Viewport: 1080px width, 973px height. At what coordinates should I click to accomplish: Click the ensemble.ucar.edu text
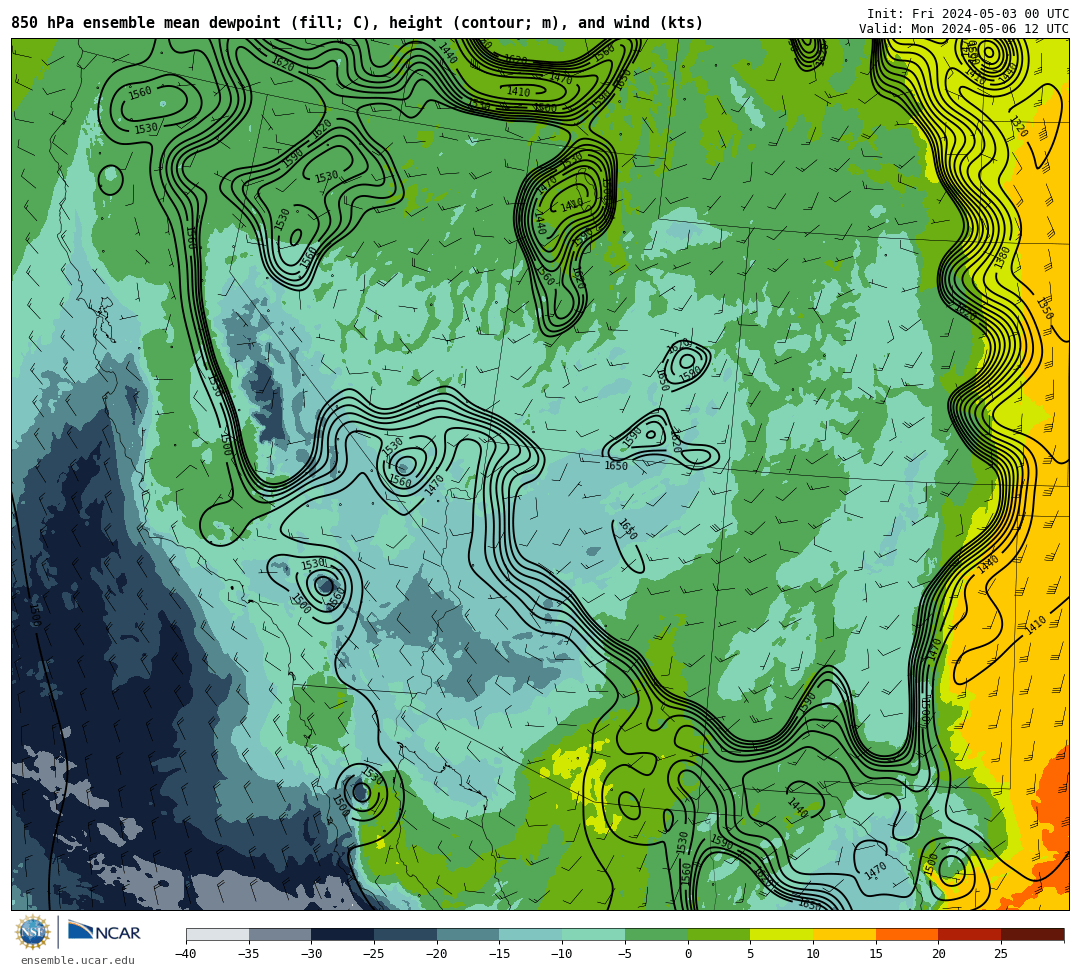[77, 960]
